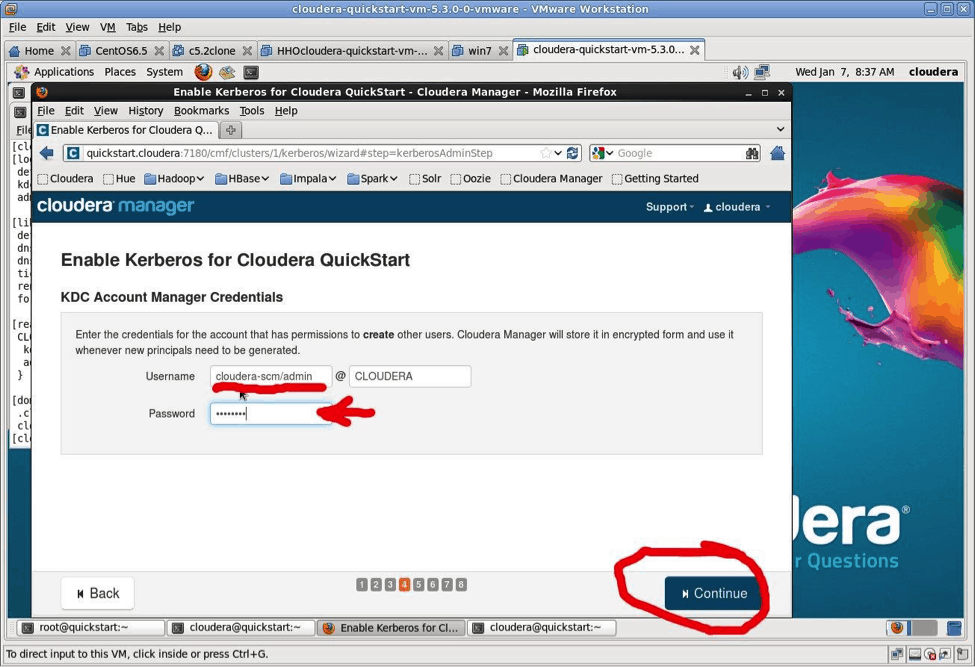975x667 pixels.
Task: Click the volume speaker icon
Action: (x=740, y=72)
